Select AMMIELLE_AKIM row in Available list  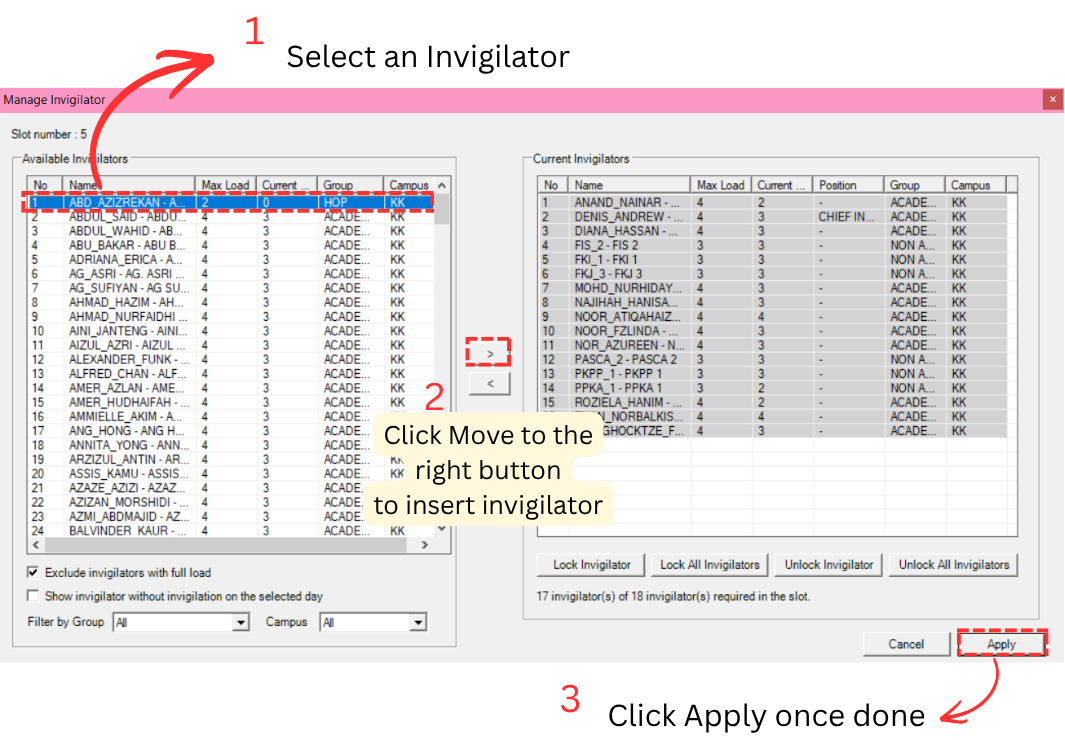(x=230, y=416)
